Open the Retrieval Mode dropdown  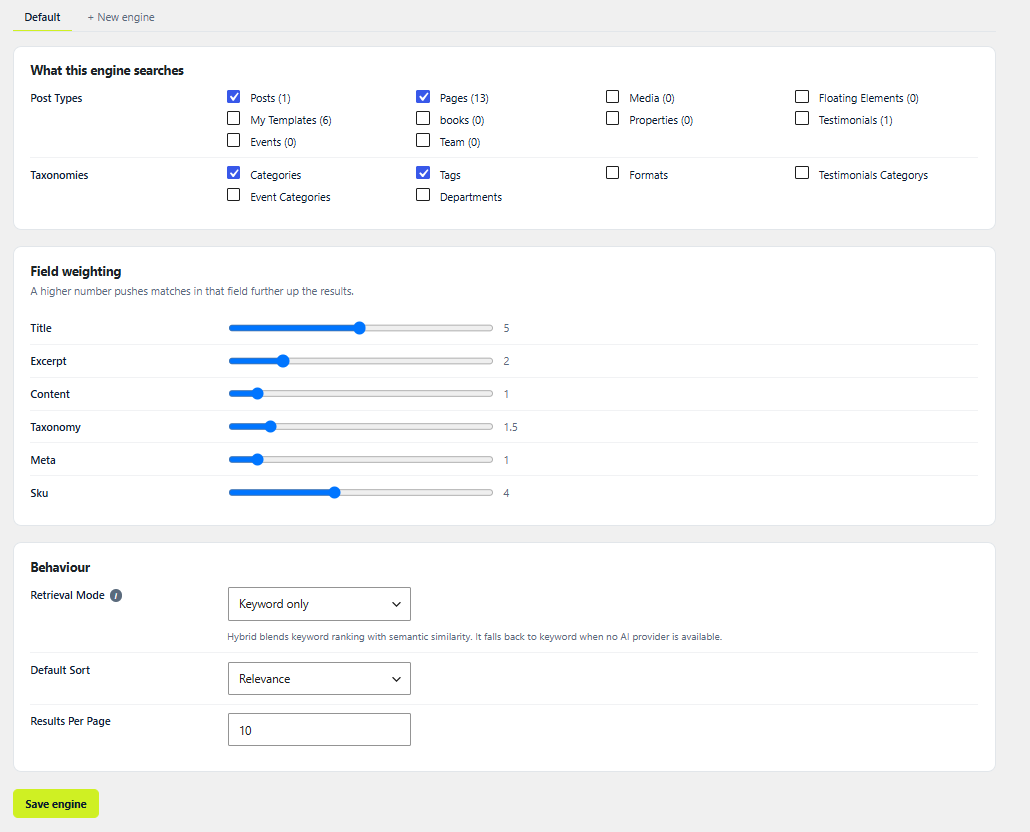pos(319,604)
